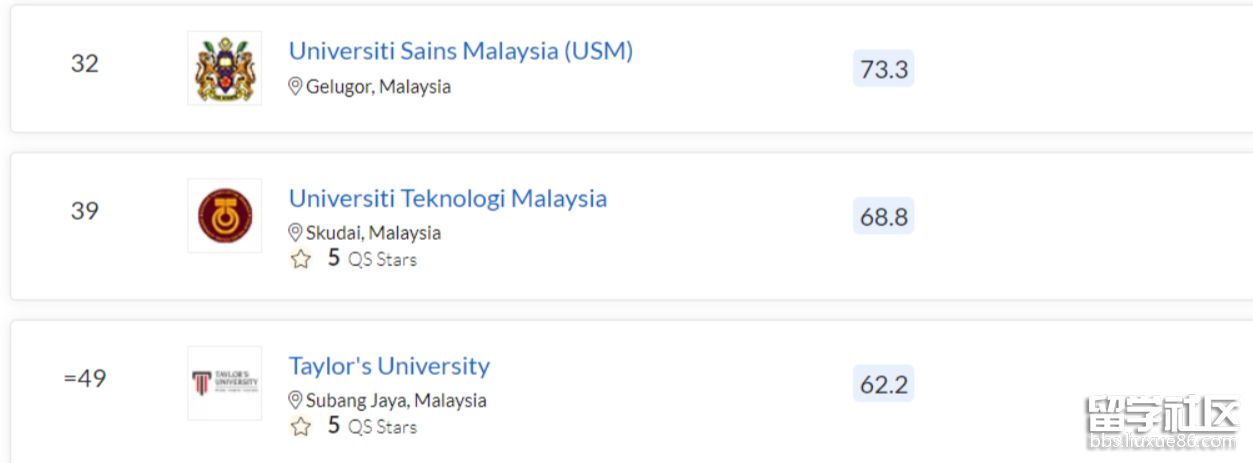Click the rank number 39
This screenshot has width=1253, height=463.
point(85,211)
